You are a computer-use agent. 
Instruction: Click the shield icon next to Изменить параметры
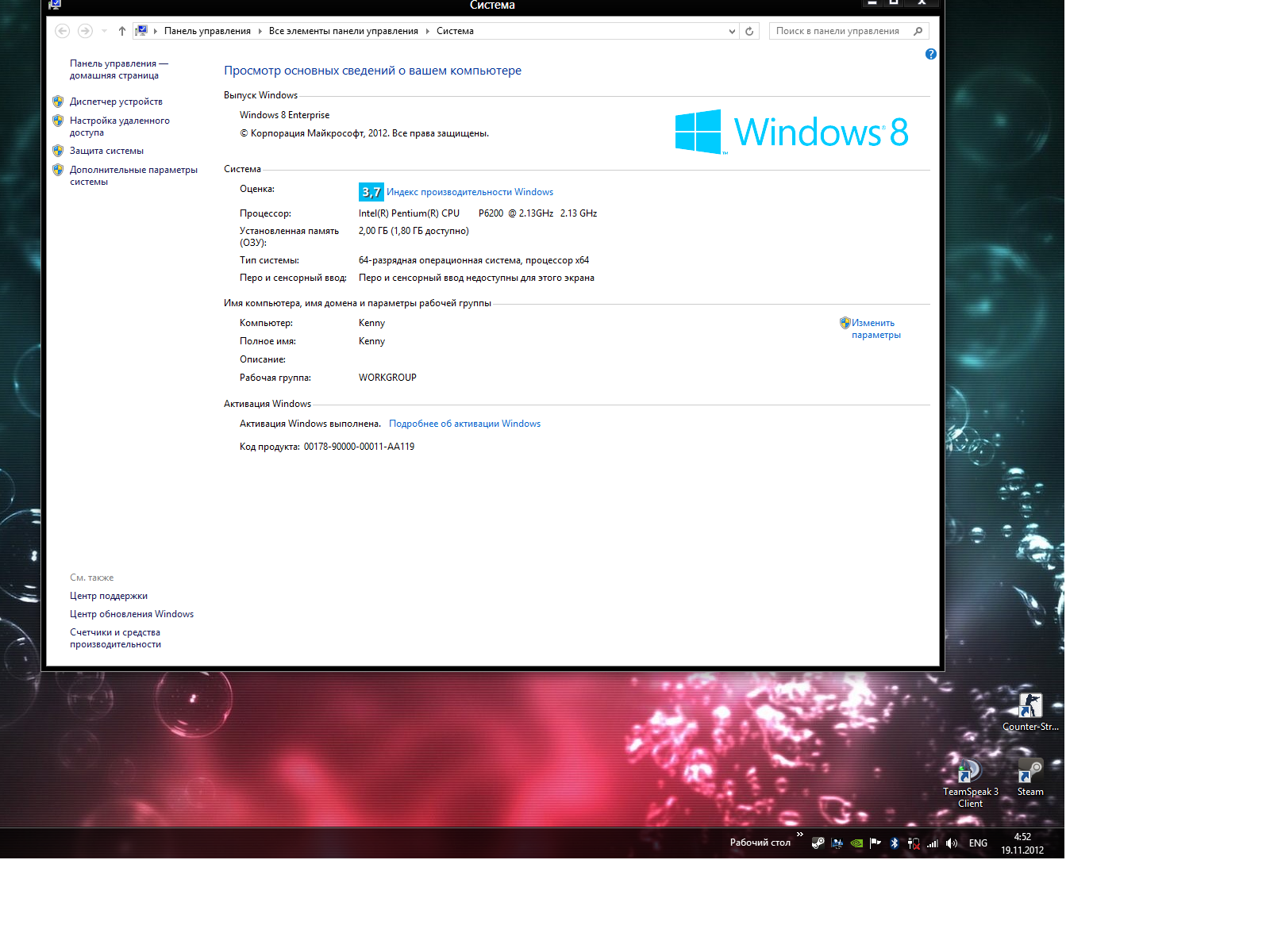(845, 323)
